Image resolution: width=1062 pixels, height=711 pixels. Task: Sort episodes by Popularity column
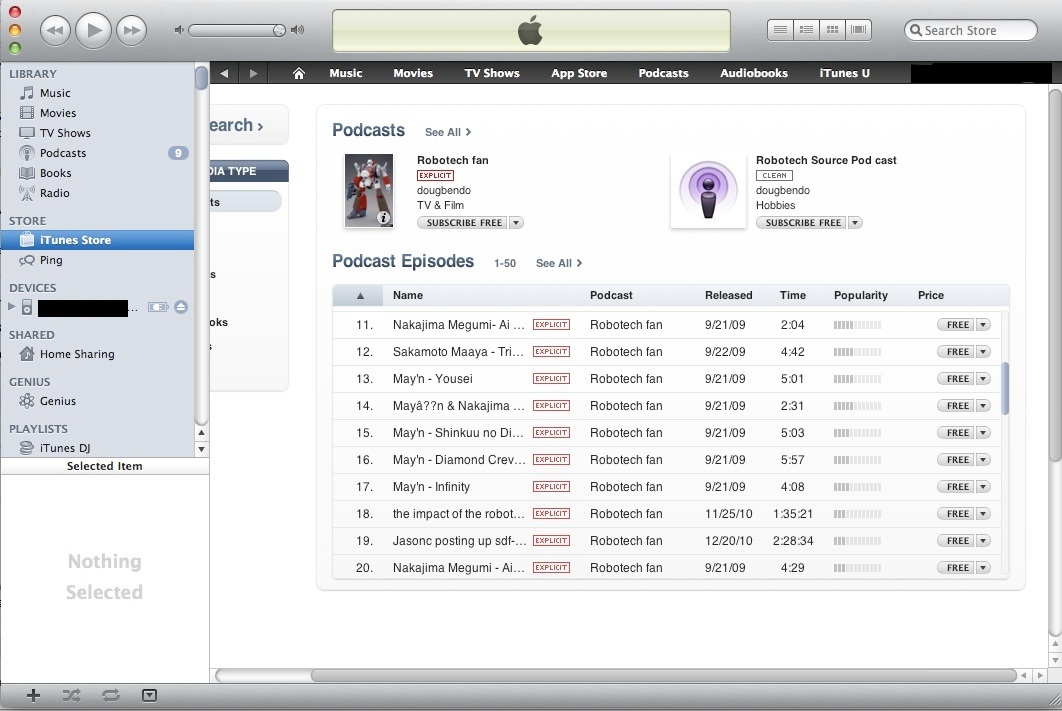[860, 295]
